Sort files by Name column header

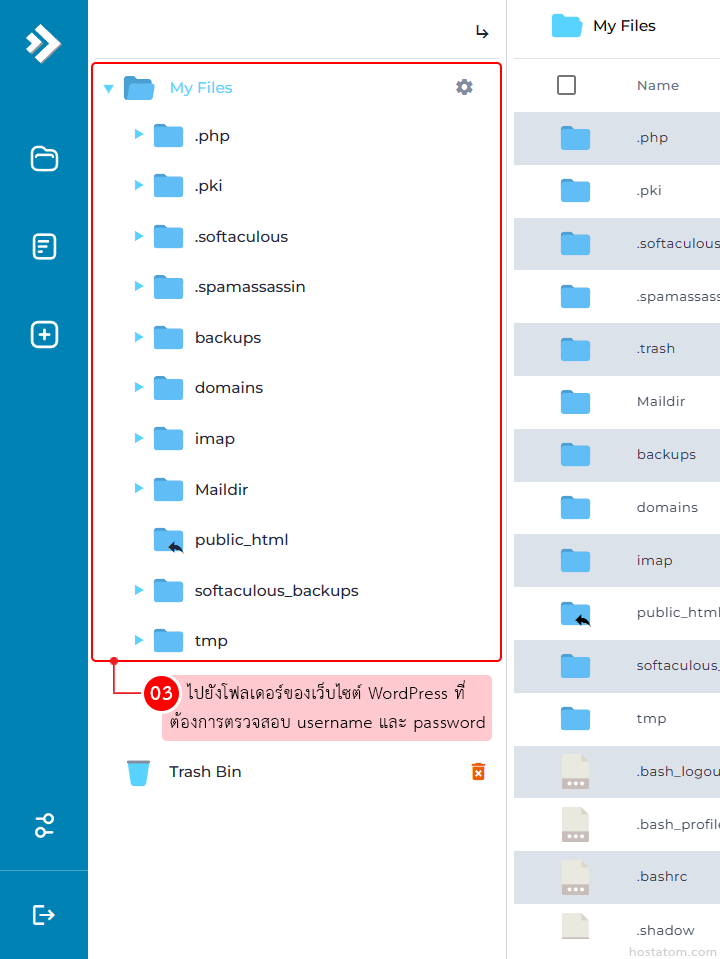coord(657,86)
